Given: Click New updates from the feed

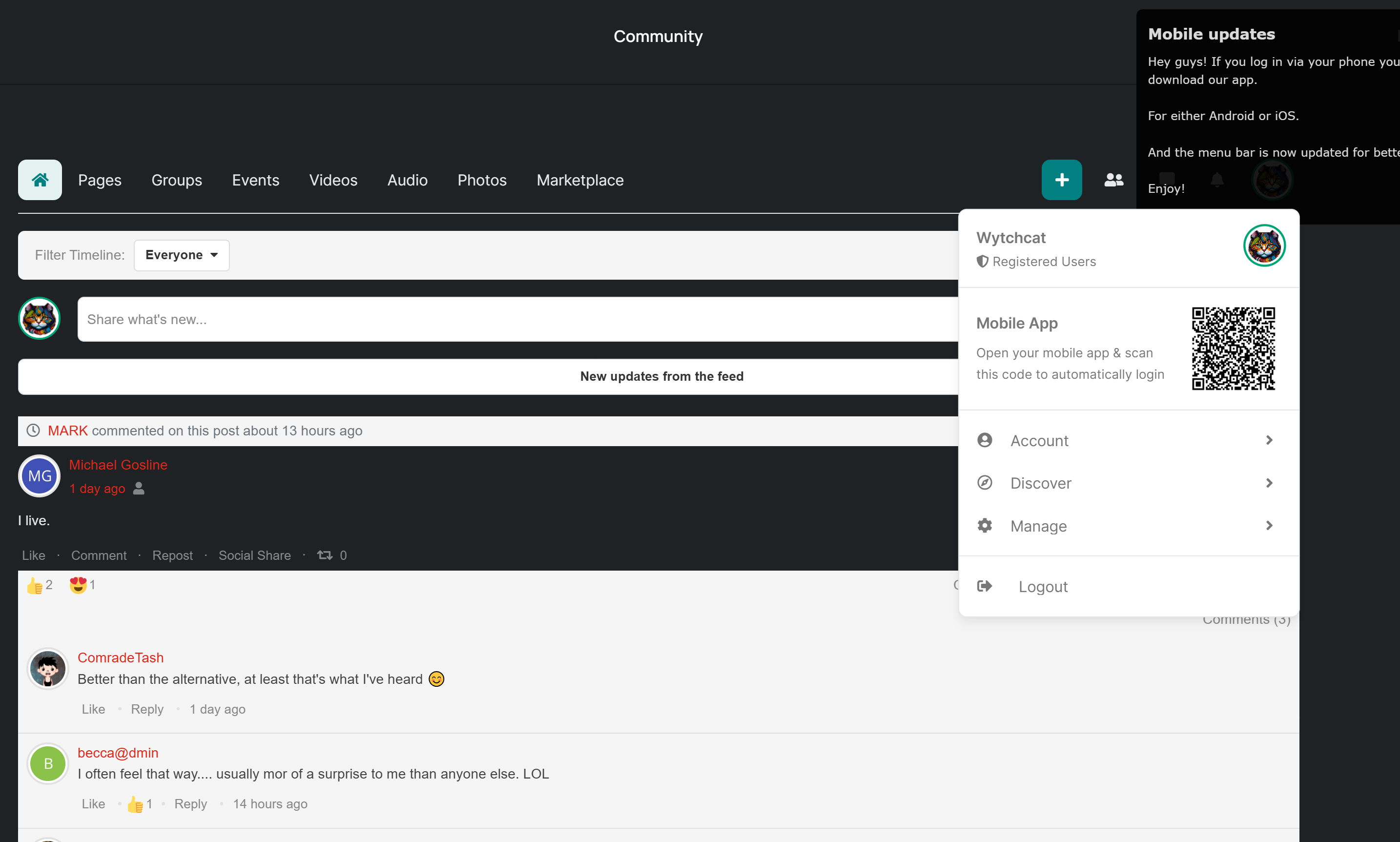Looking at the screenshot, I should point(661,376).
